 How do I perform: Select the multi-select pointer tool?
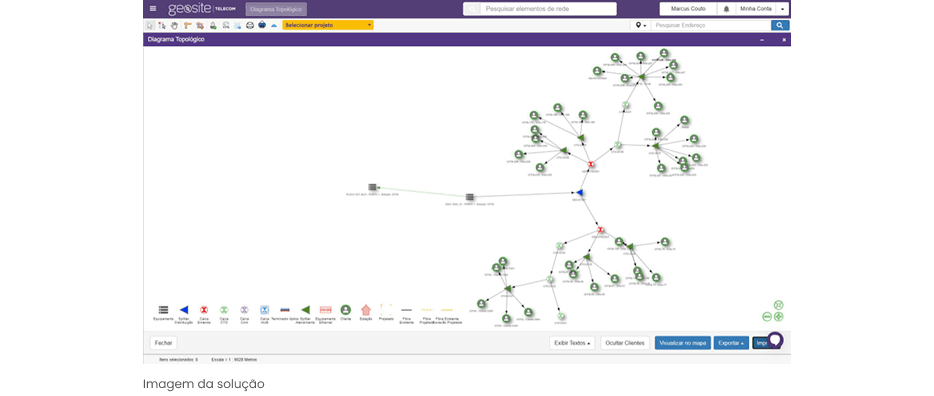pos(162,26)
